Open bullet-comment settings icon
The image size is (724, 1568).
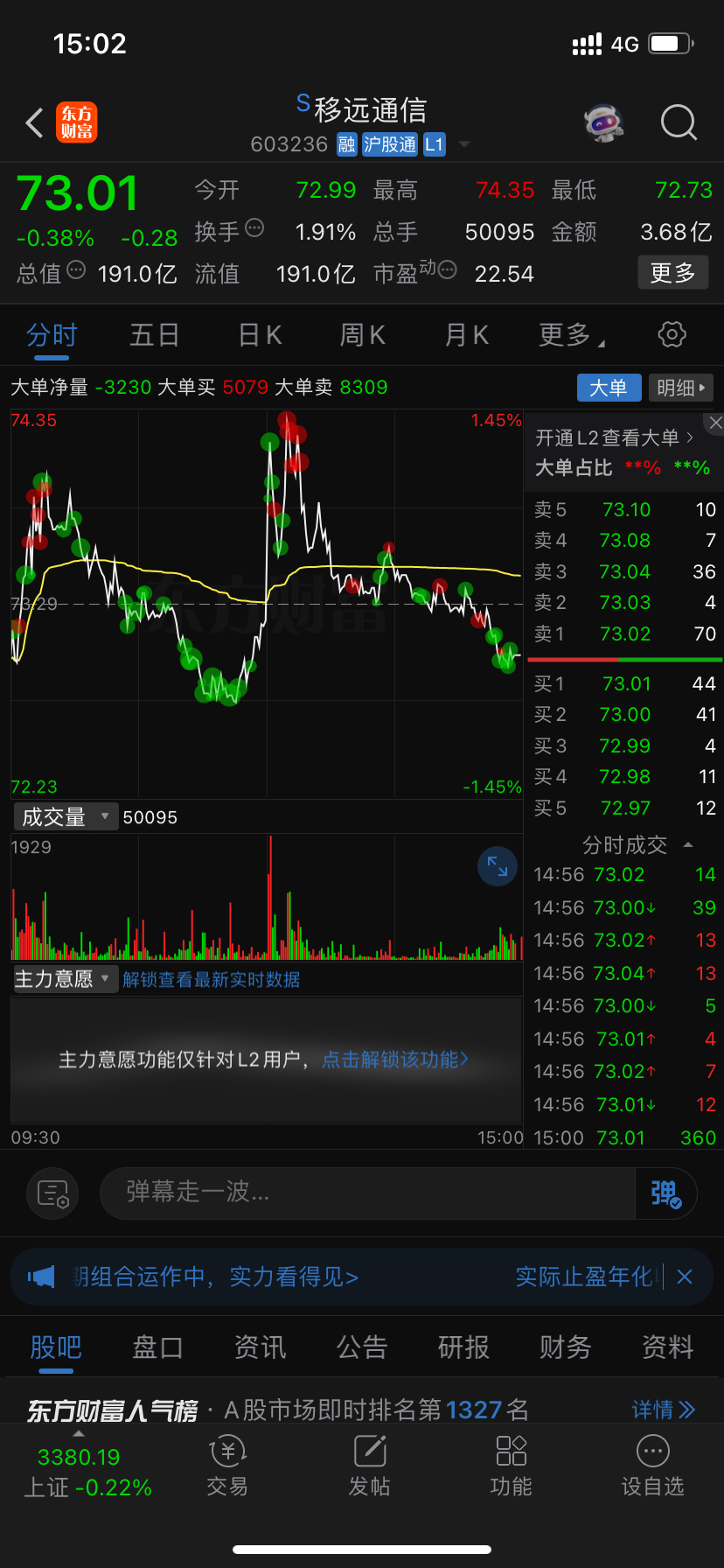click(52, 1193)
